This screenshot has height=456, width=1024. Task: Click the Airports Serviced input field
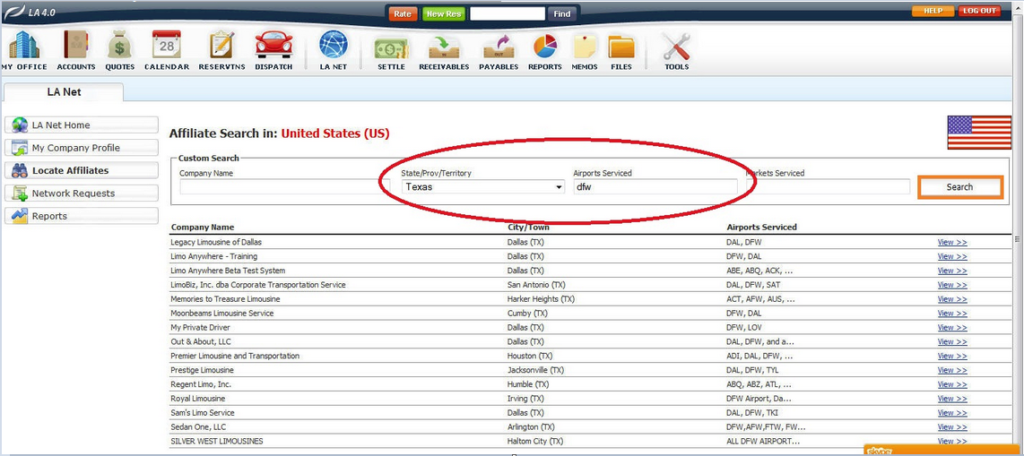pyautogui.click(x=655, y=187)
